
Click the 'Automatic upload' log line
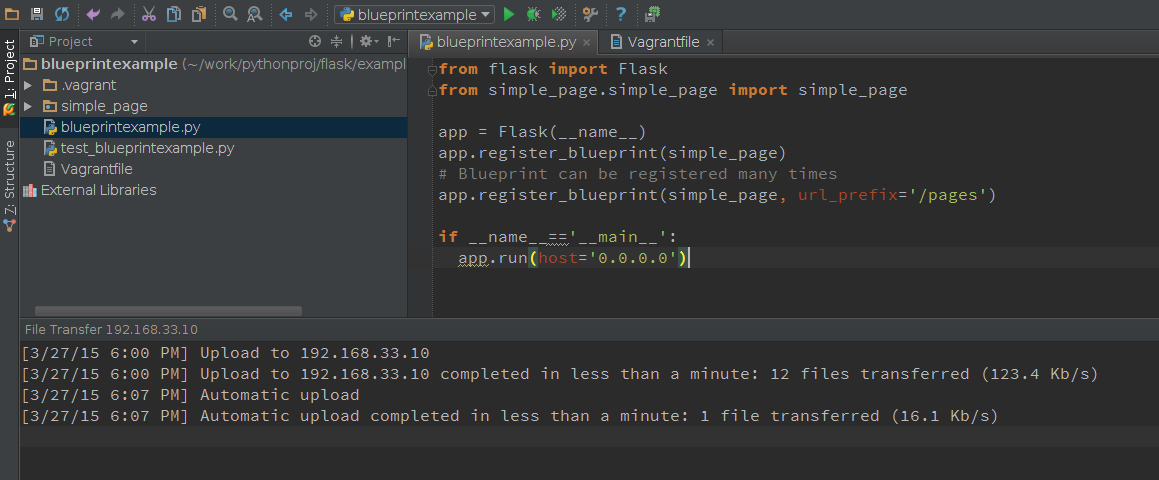click(x=191, y=395)
